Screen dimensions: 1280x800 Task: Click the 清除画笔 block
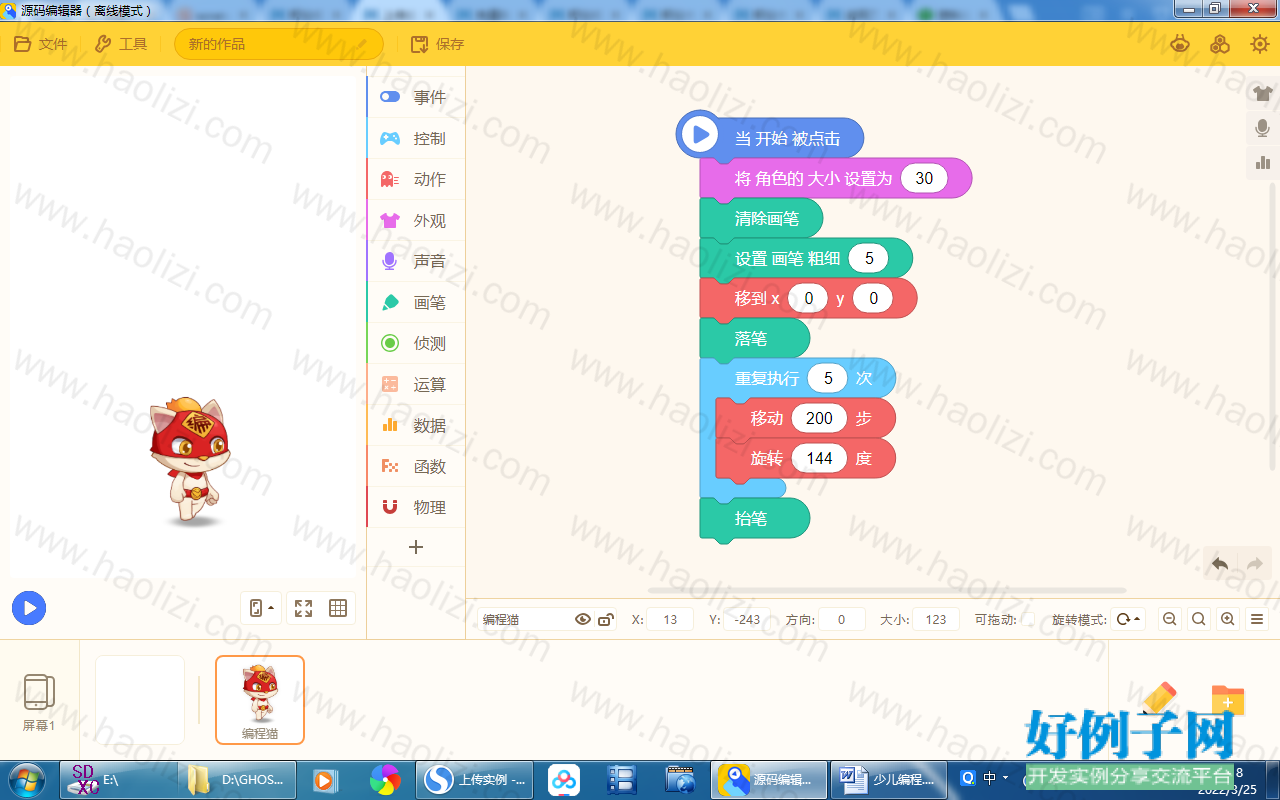(761, 219)
